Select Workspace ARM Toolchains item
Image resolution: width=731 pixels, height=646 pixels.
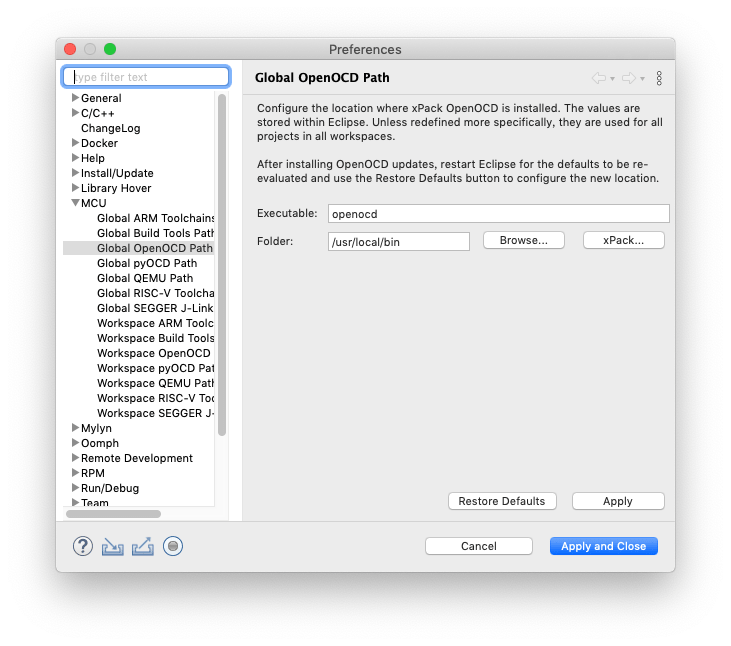pyautogui.click(x=155, y=323)
